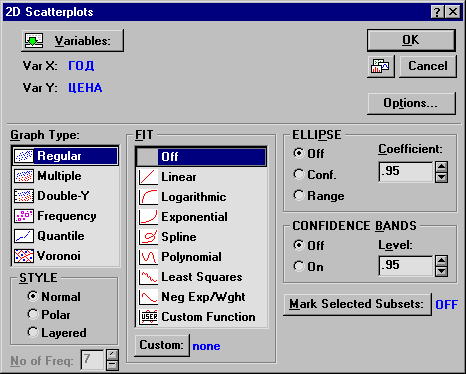
Task: Open the Options... button
Action: click(x=411, y=103)
